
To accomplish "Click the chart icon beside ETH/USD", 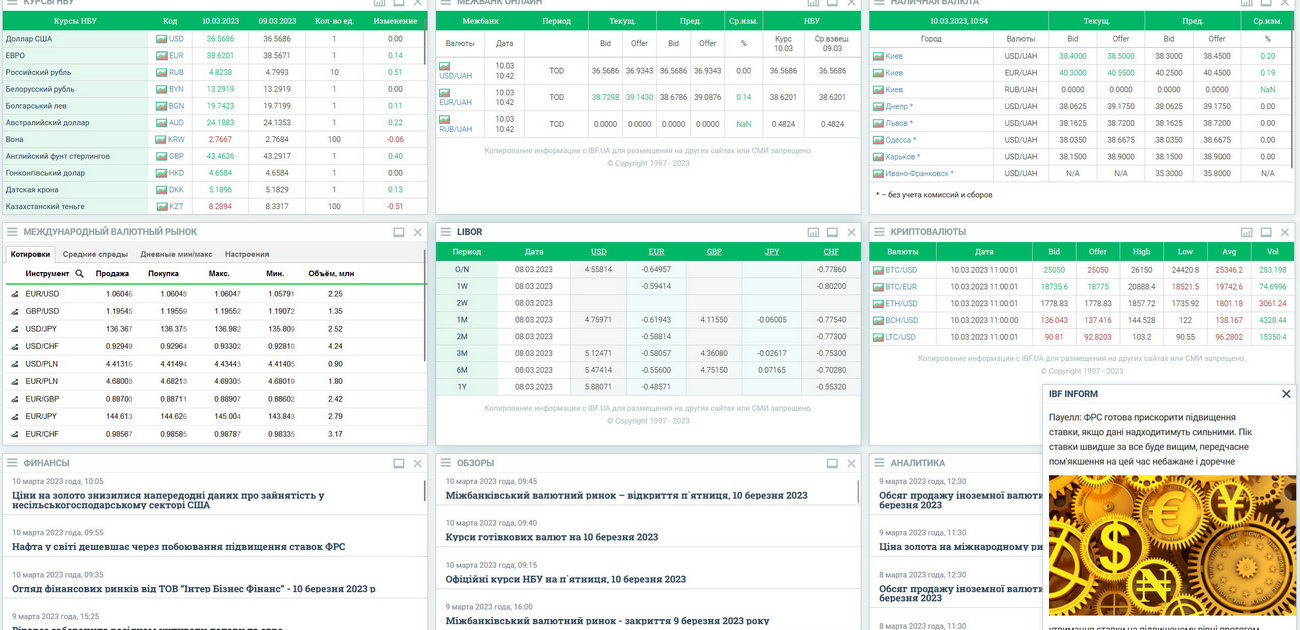I will (x=879, y=304).
